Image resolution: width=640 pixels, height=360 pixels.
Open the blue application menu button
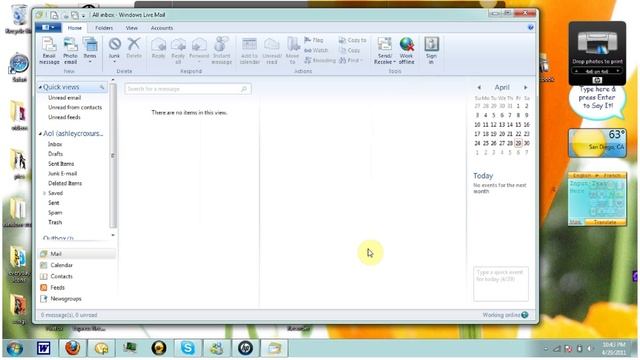(48, 27)
